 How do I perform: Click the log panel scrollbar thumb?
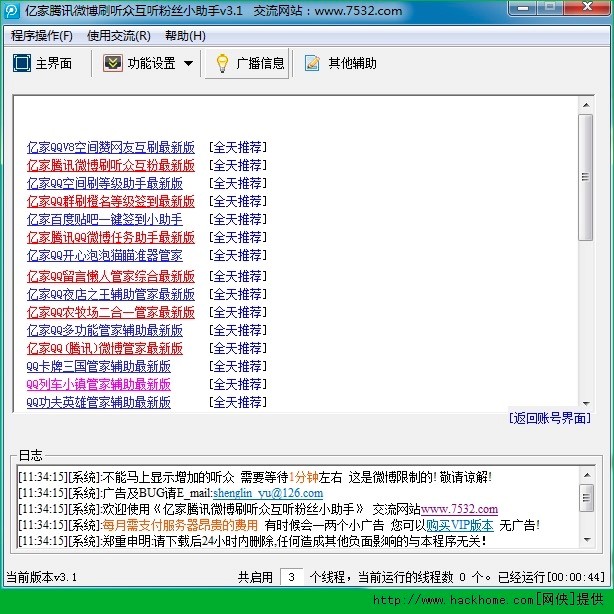[x=587, y=498]
